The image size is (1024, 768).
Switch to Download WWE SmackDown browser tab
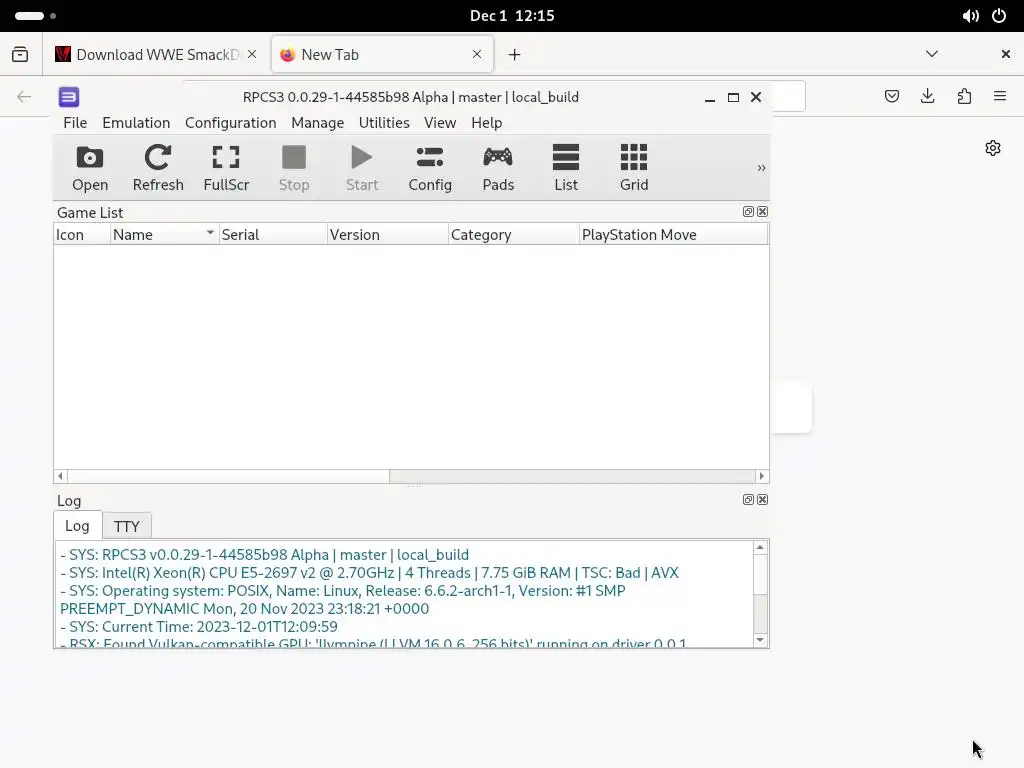pos(157,54)
